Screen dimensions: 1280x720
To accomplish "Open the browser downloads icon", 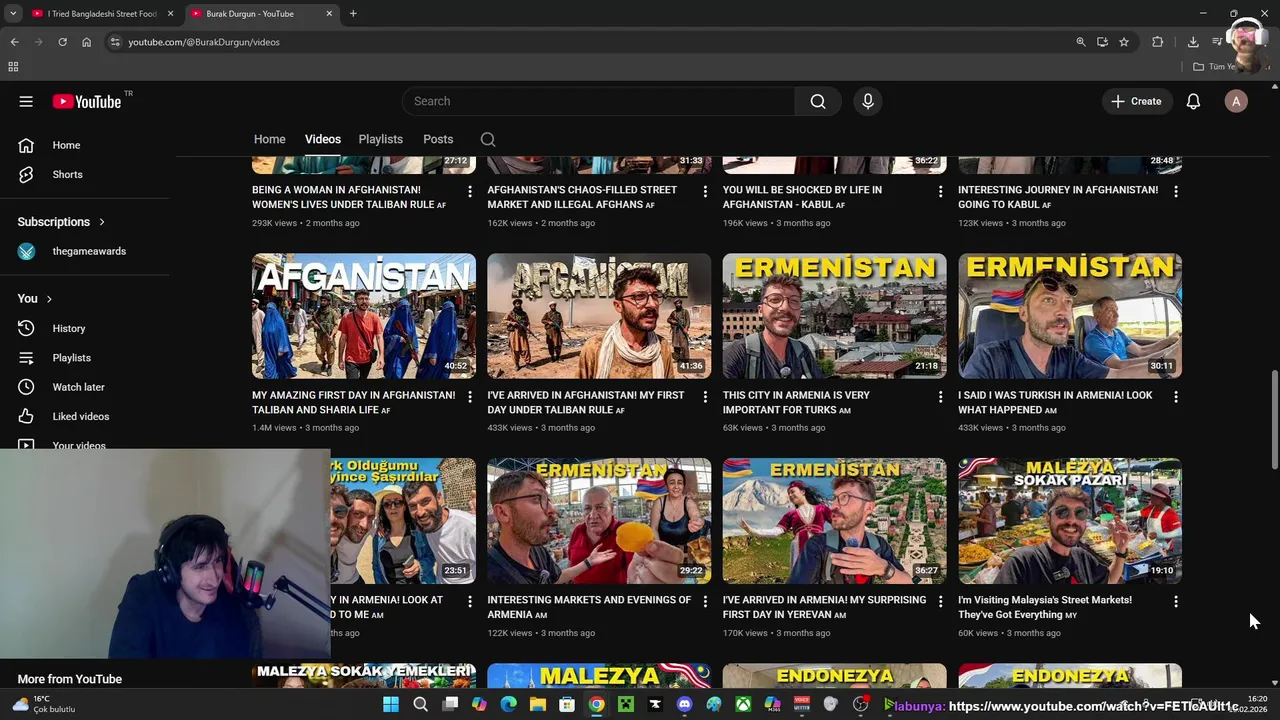I will pyautogui.click(x=1193, y=42).
